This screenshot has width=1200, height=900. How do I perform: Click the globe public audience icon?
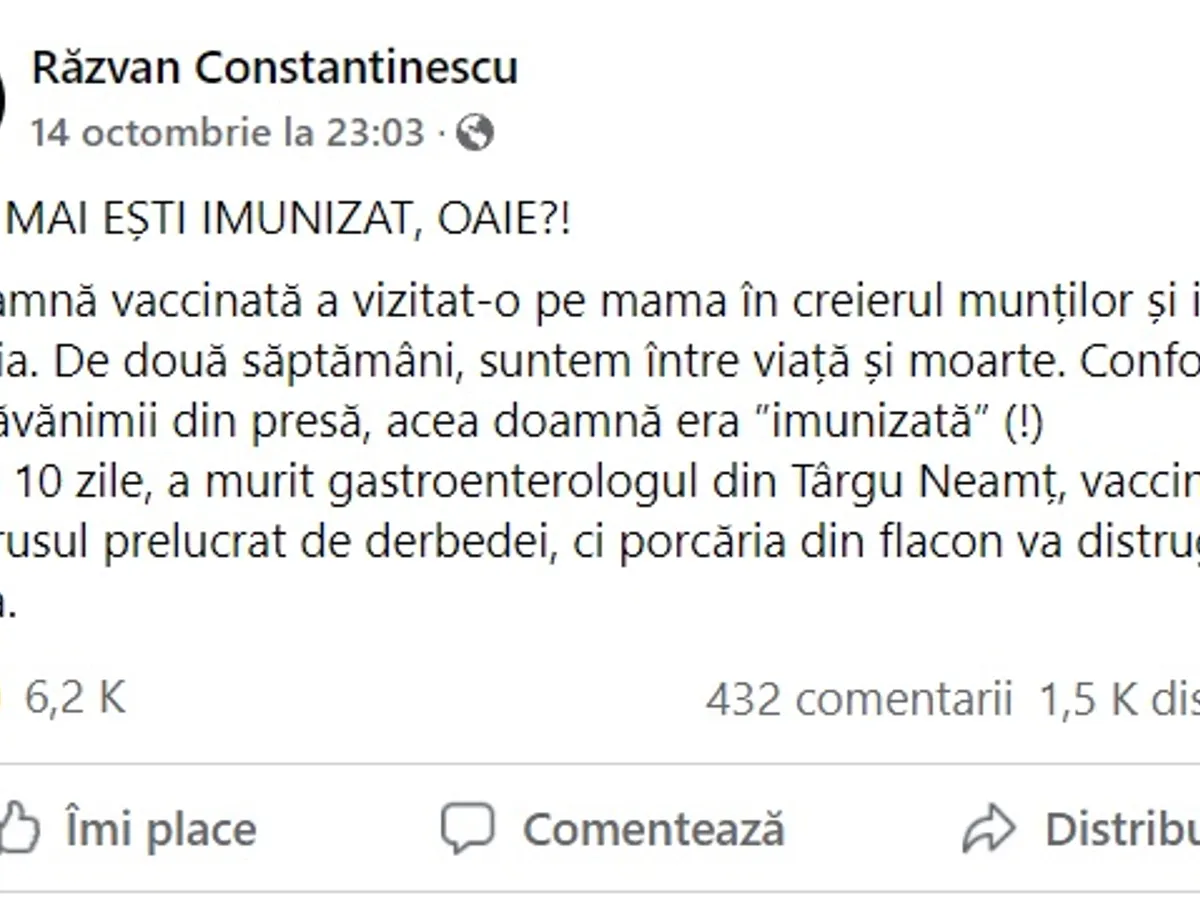tap(475, 132)
